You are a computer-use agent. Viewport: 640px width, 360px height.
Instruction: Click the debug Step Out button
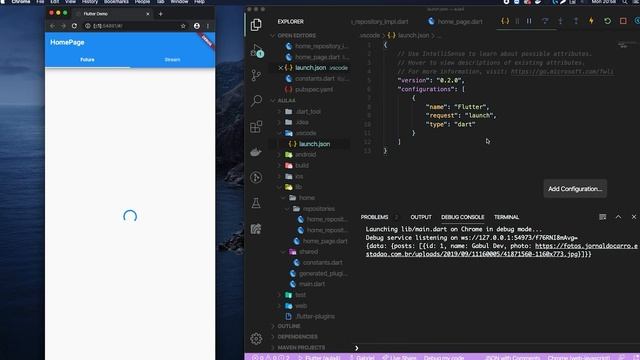click(x=576, y=21)
